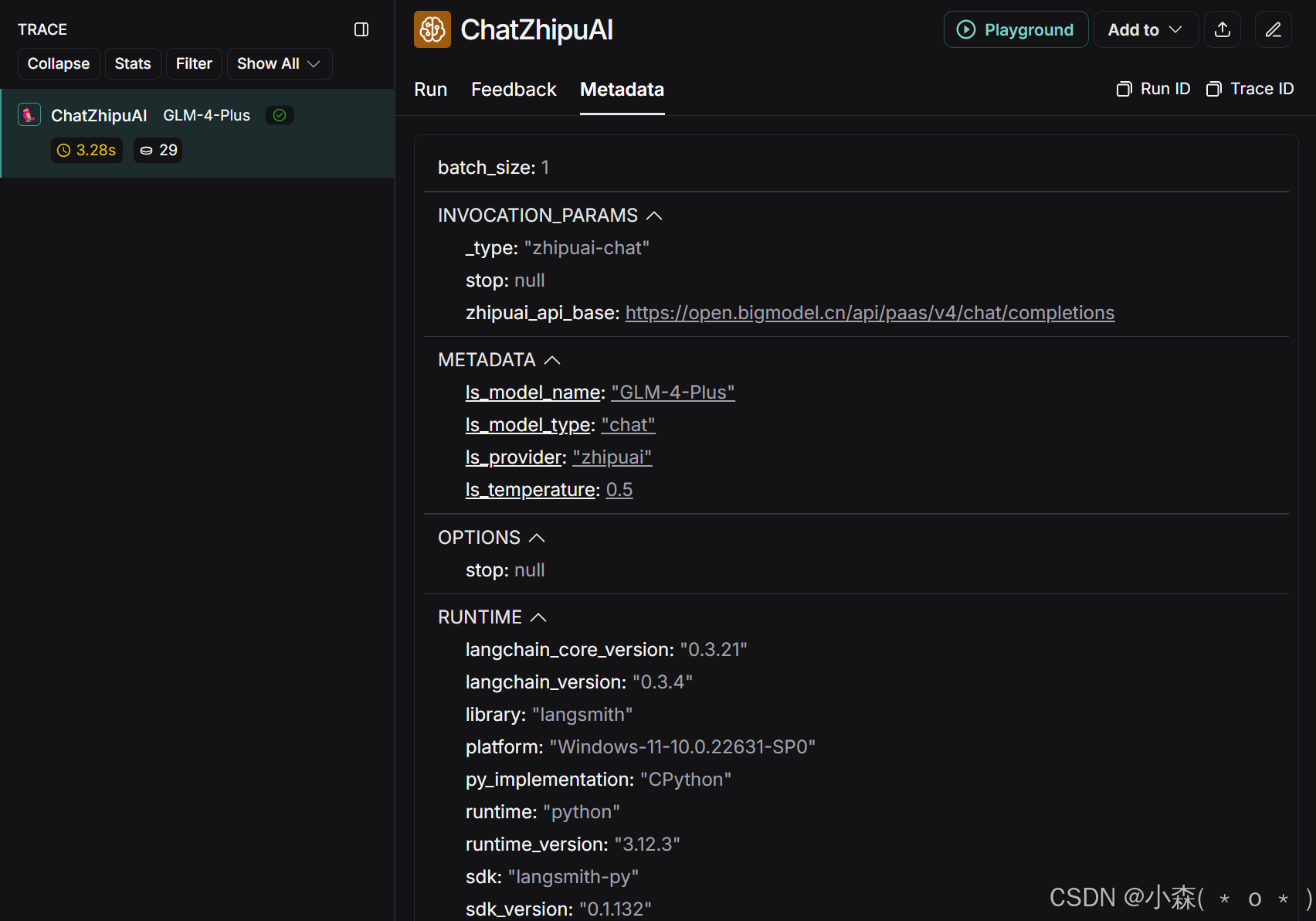Click the clock icon showing 3.28s duration
This screenshot has width=1316, height=921.
point(65,151)
